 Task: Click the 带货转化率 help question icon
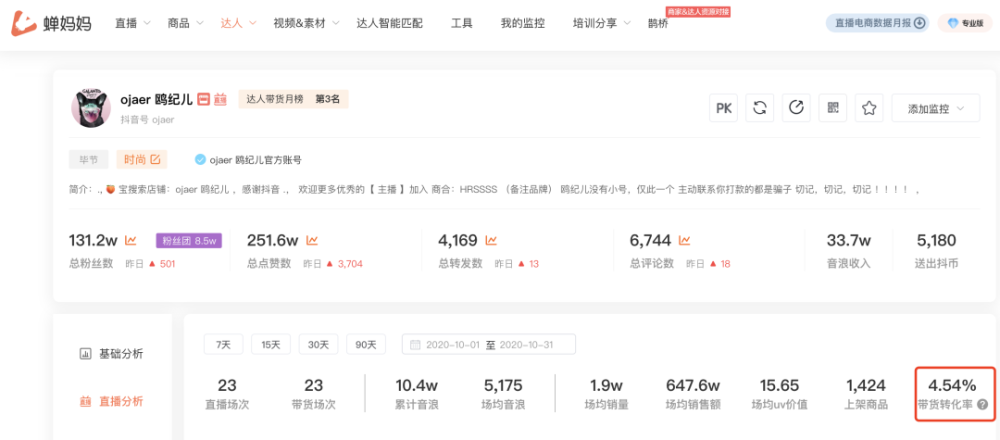point(982,404)
